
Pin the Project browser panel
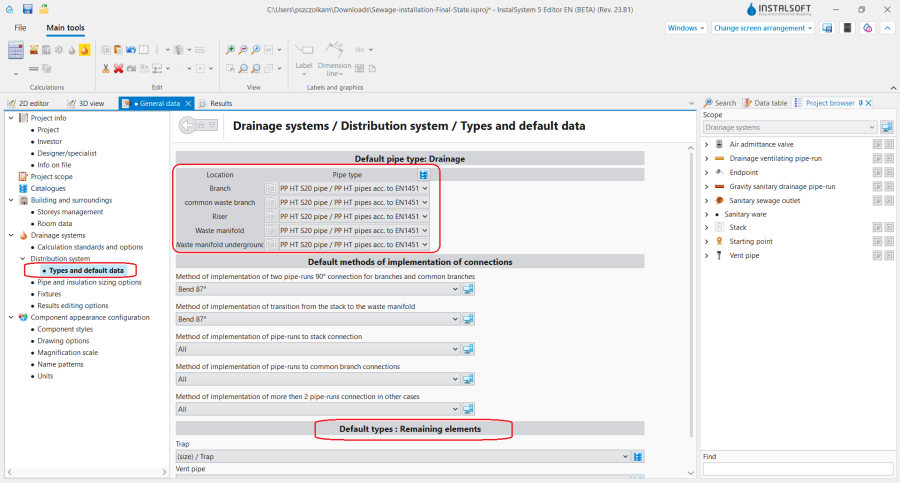[x=860, y=103]
